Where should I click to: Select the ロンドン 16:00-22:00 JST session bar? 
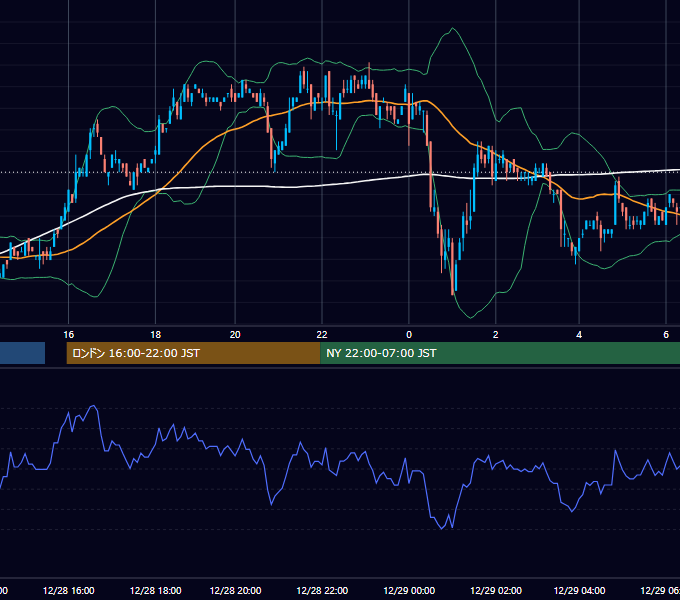193,353
